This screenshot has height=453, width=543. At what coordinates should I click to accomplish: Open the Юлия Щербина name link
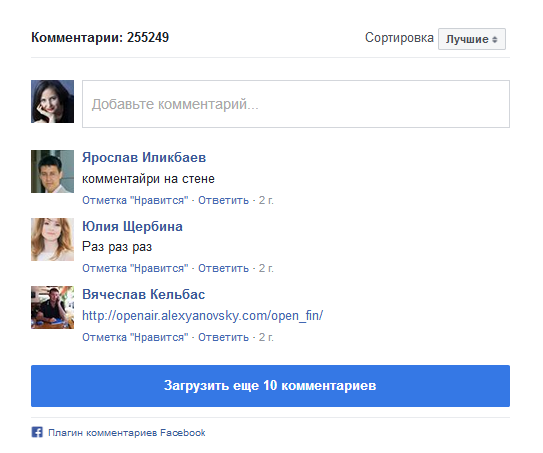tap(132, 226)
